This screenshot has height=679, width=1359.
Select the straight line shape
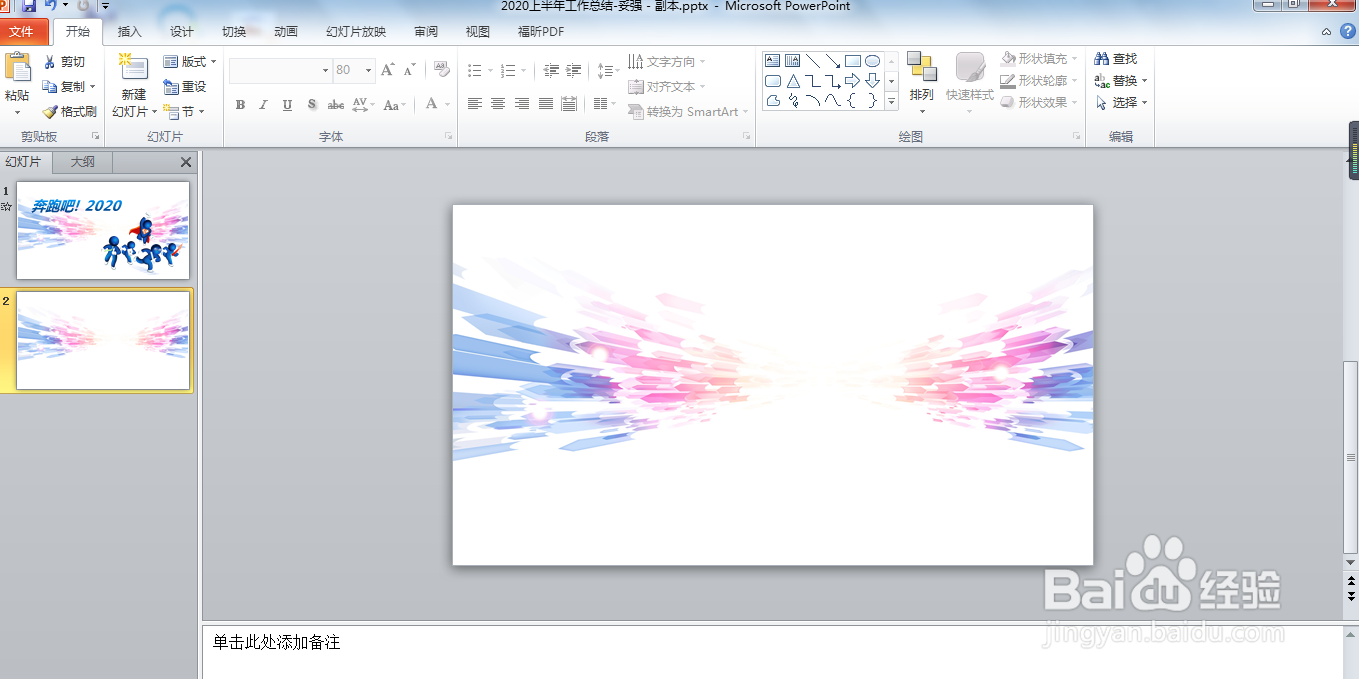coord(813,61)
